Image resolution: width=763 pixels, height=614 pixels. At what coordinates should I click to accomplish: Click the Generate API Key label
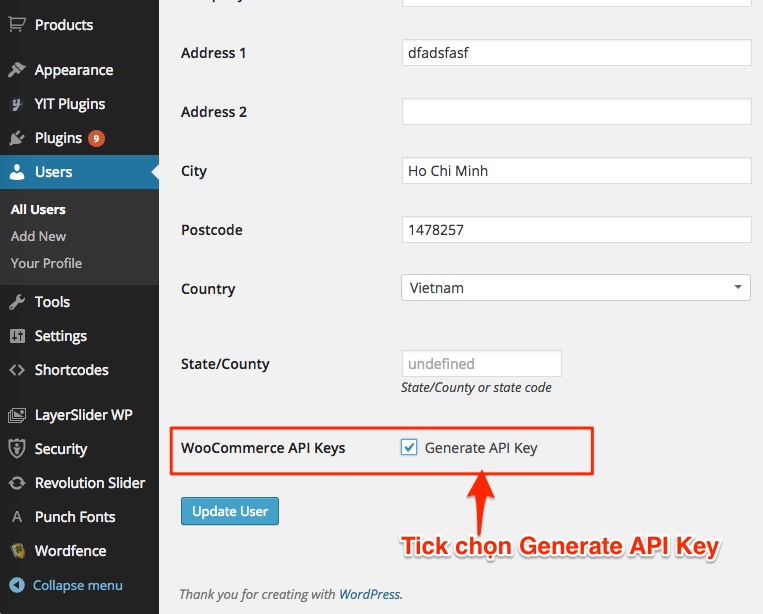481,448
